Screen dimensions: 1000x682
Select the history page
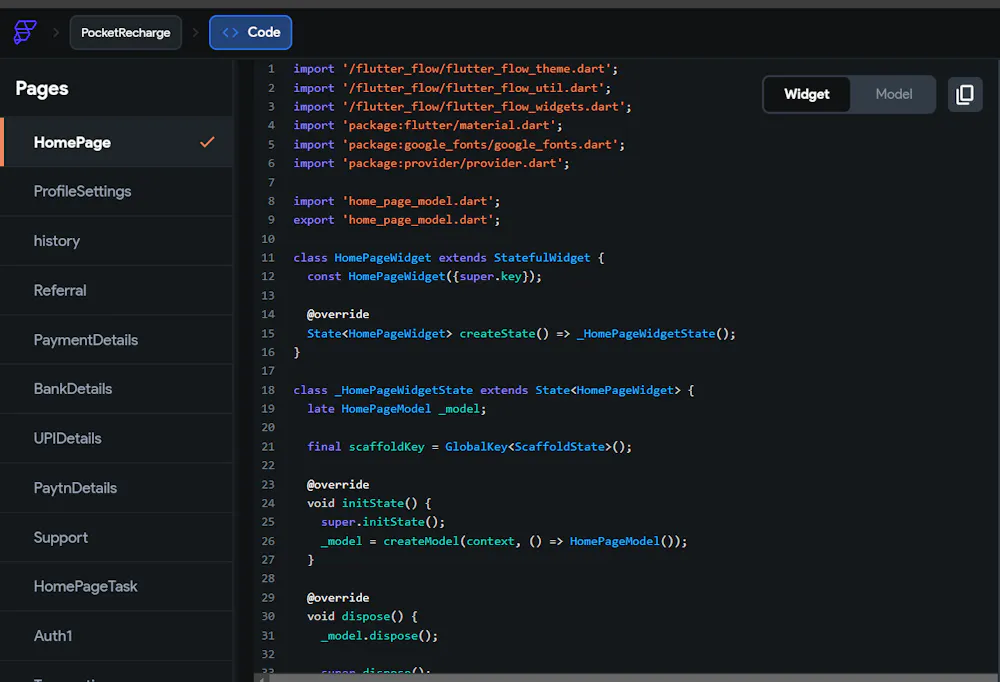coord(117,241)
